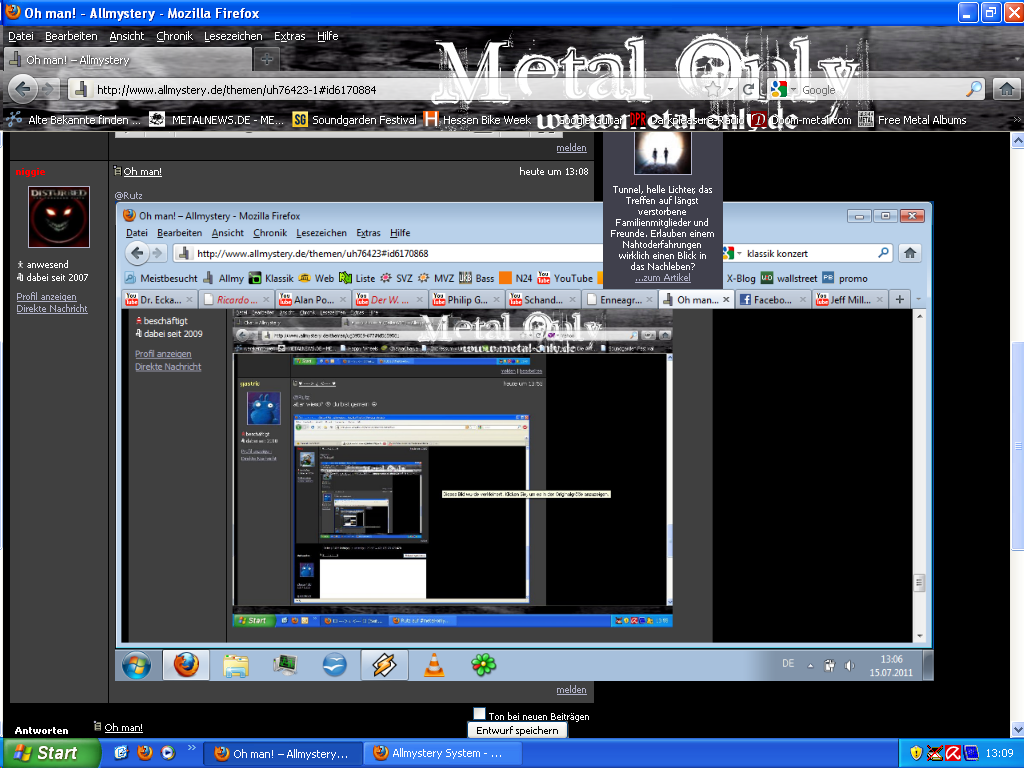Open the METALNEWS.DE bookmark
This screenshot has width=1024, height=768.
[217, 120]
